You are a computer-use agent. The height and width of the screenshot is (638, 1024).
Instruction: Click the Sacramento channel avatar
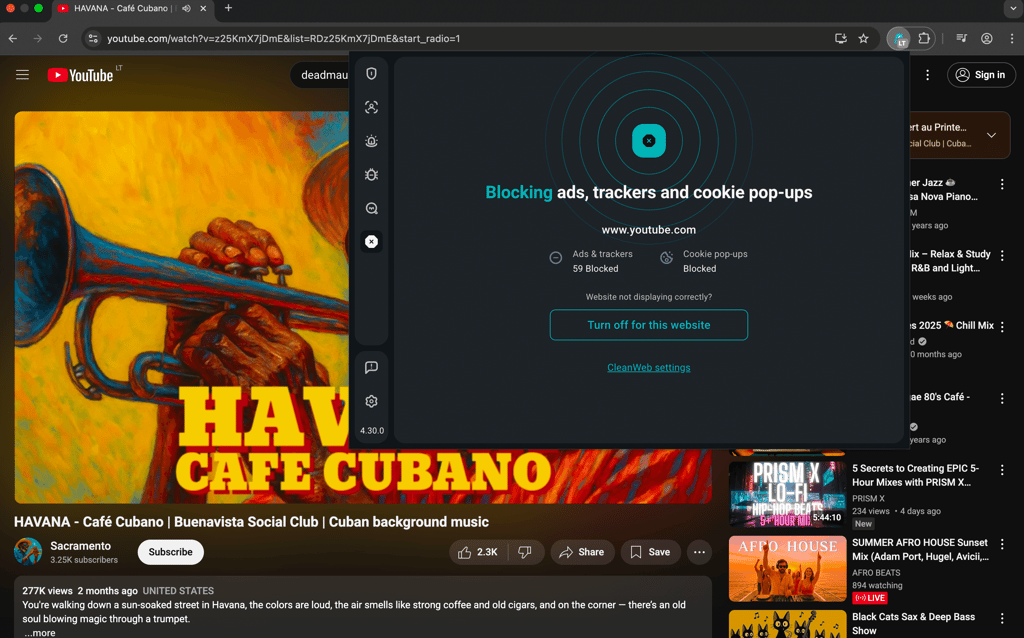pyautogui.click(x=28, y=552)
